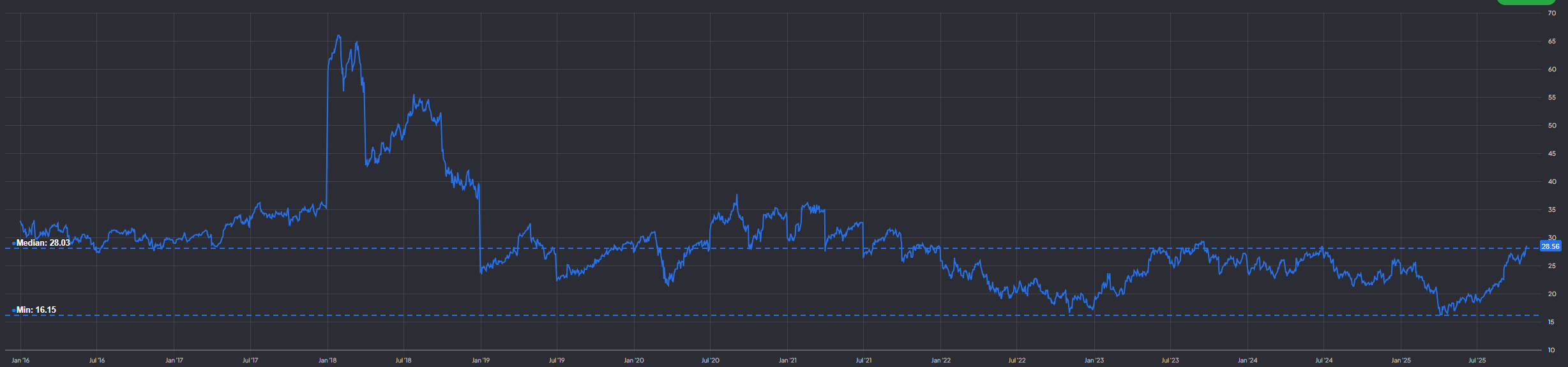Click the blue dot beside Median label
This screenshot has width=1568, height=367.
[x=13, y=244]
